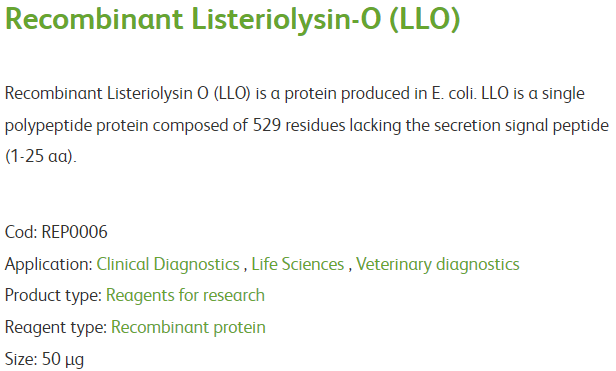This screenshot has height=371, width=616.
Task: Open the Clinical Diagnostics application link
Action: click(168, 264)
